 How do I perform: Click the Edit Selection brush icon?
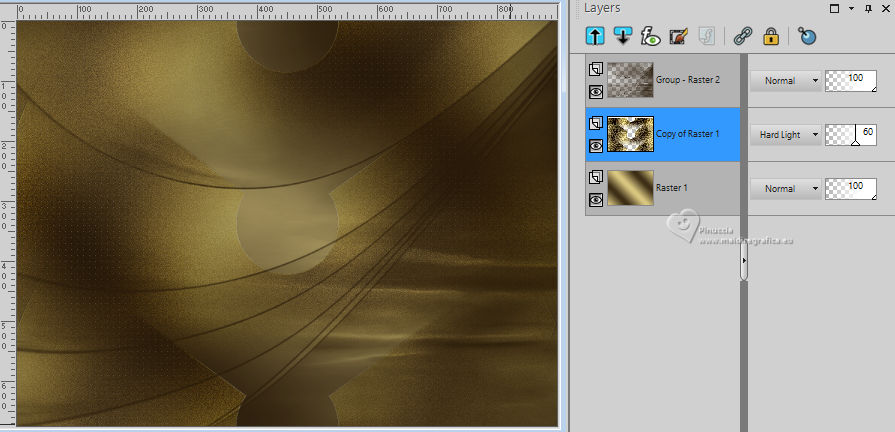pyautogui.click(x=678, y=36)
